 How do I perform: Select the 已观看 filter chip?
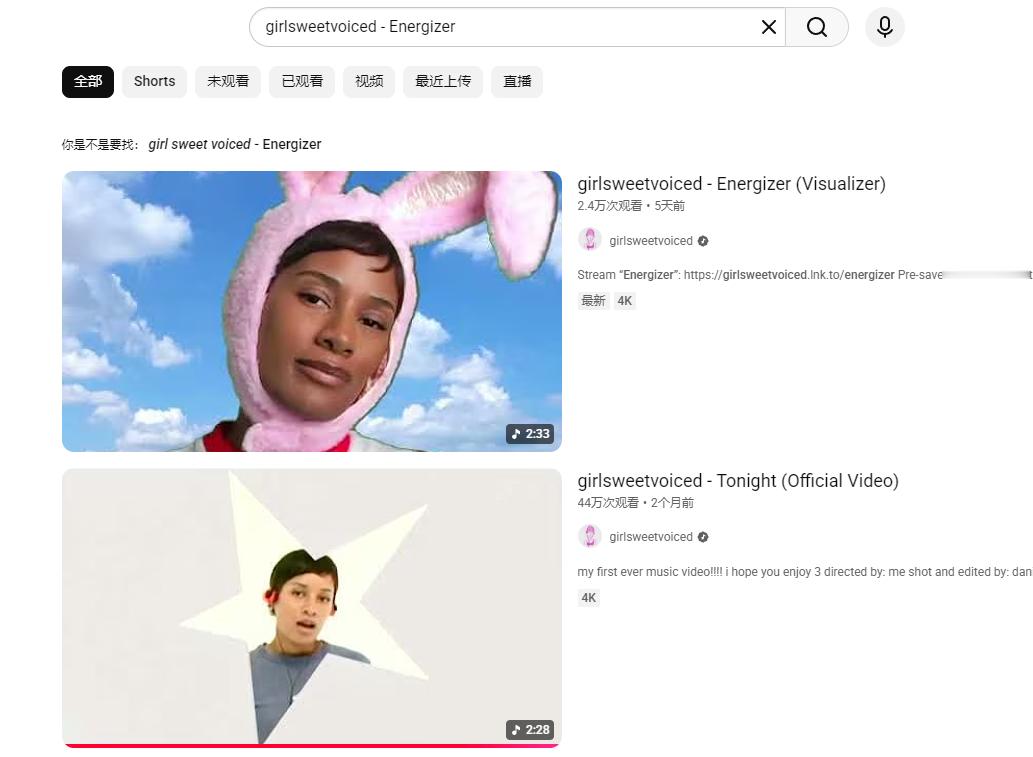click(302, 82)
